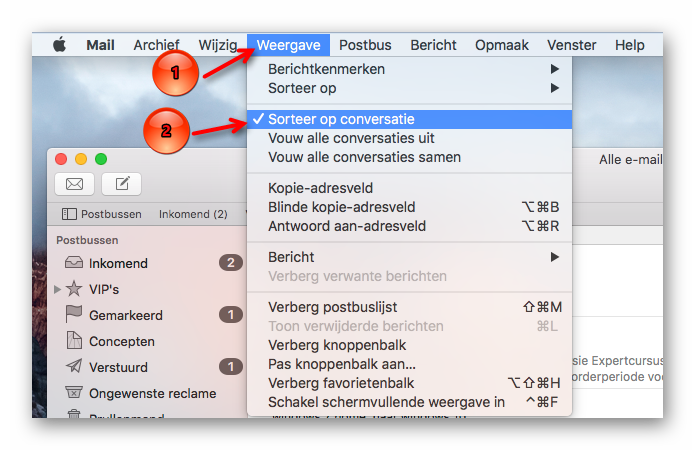Select the Inkomend inbox tray icon

point(74,262)
